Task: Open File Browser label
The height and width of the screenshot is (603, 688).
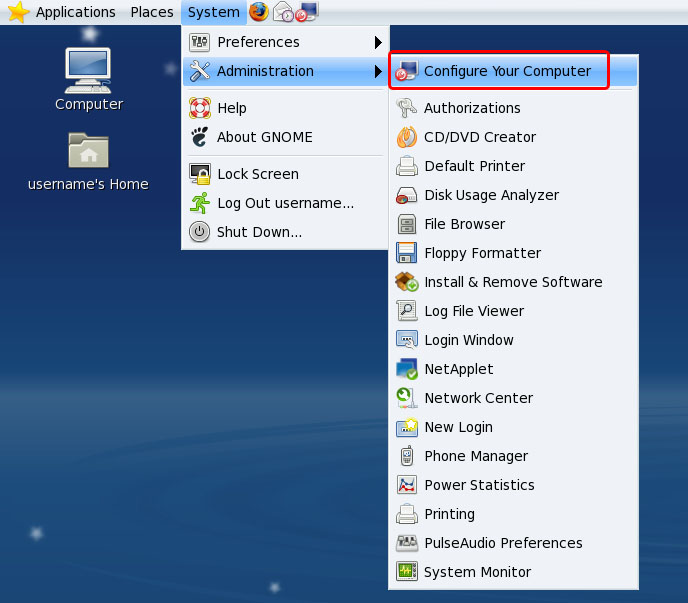Action: [465, 224]
